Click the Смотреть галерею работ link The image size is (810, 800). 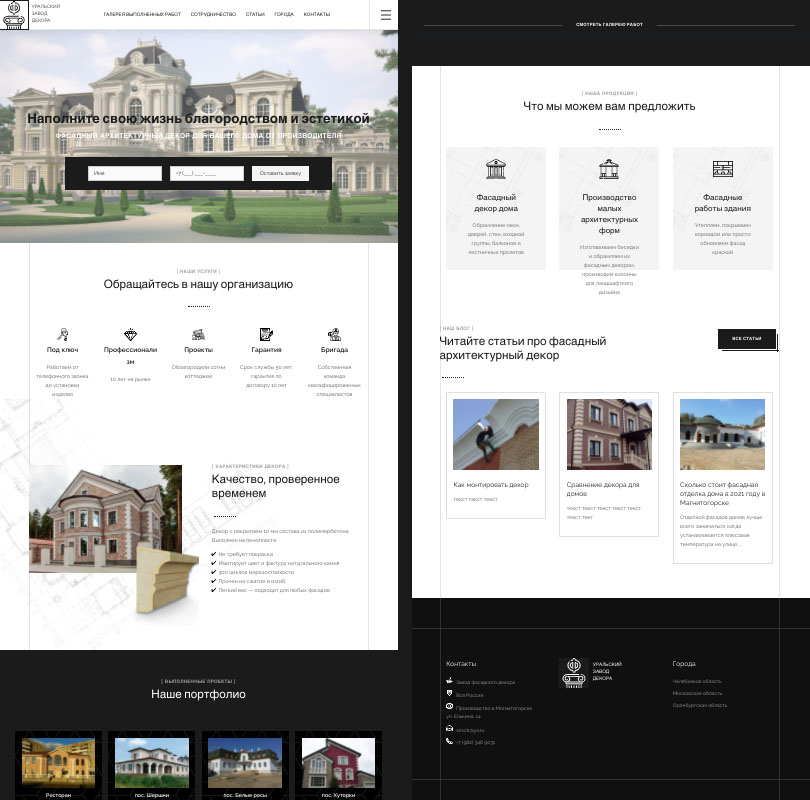click(609, 24)
